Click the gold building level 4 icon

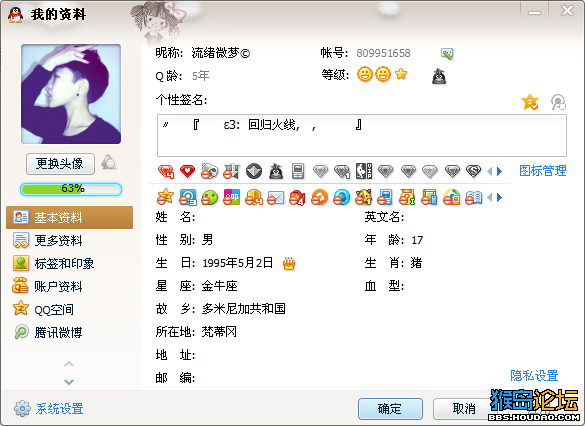pyautogui.click(x=254, y=197)
